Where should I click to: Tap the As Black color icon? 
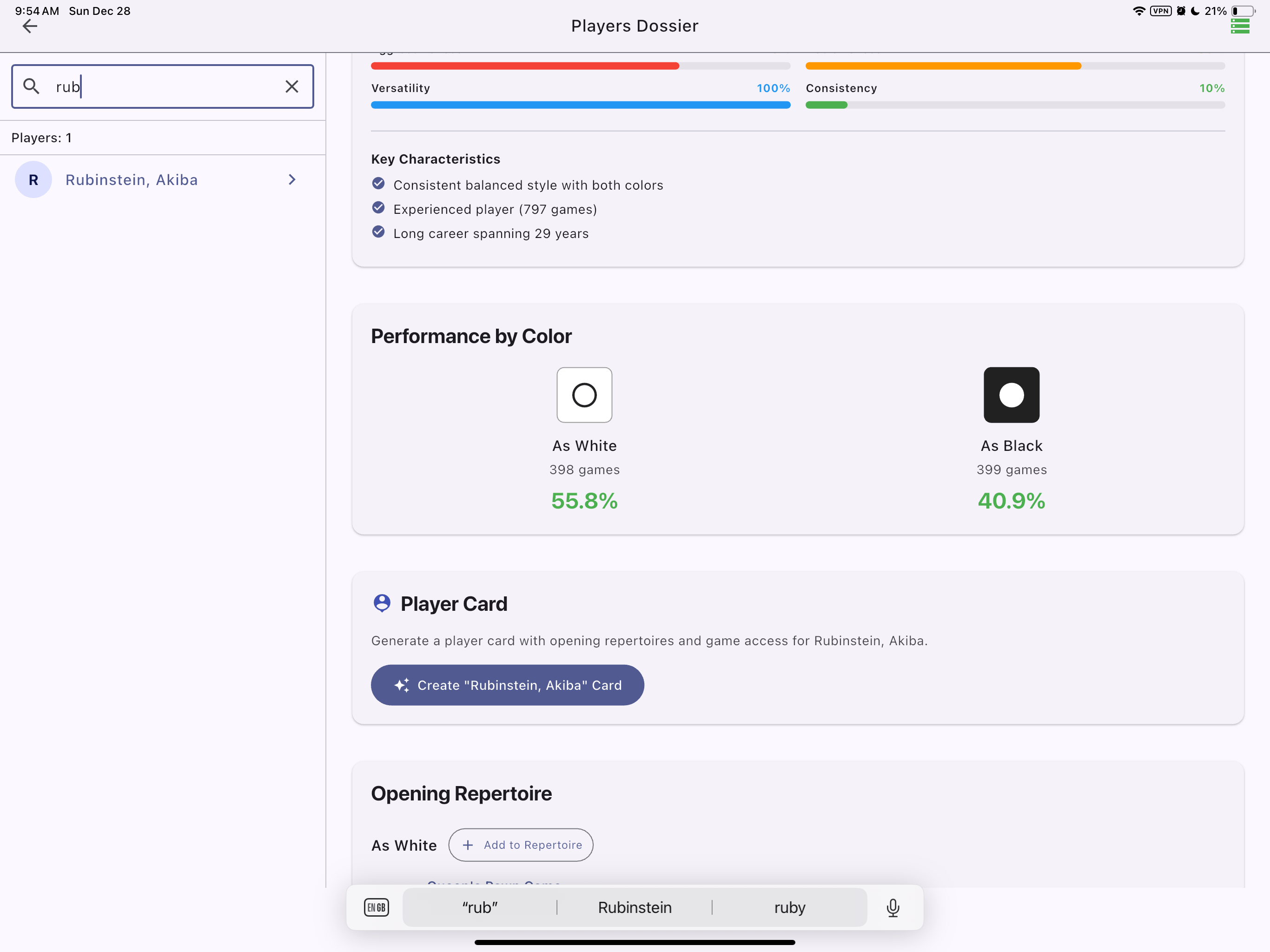1011,395
